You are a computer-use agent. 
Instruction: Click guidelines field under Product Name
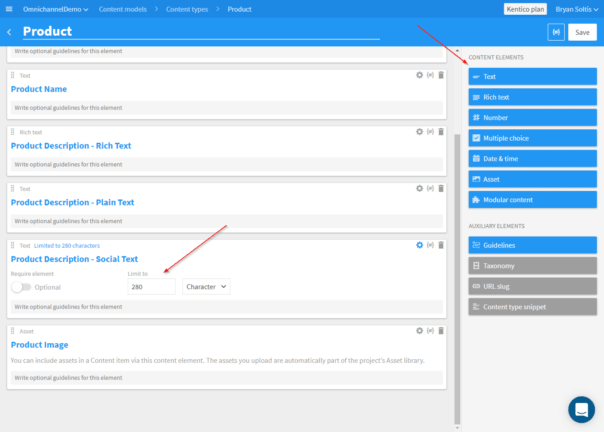pos(226,108)
